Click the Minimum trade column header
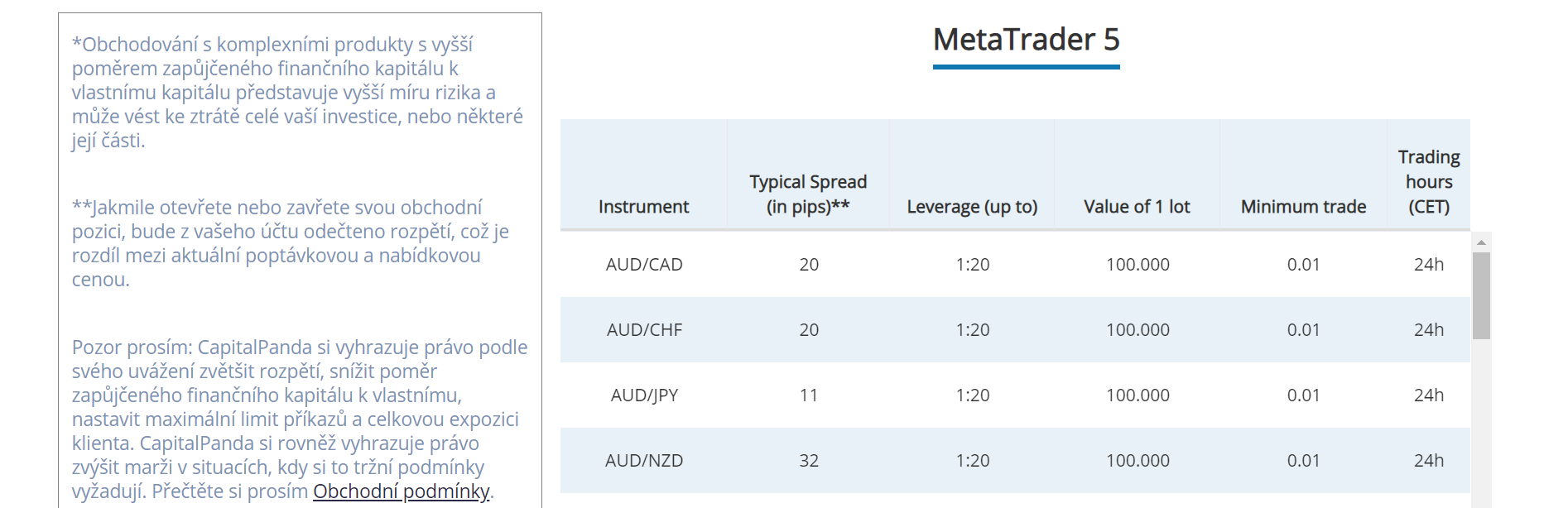This screenshot has width=1568, height=508. pyautogui.click(x=1303, y=207)
